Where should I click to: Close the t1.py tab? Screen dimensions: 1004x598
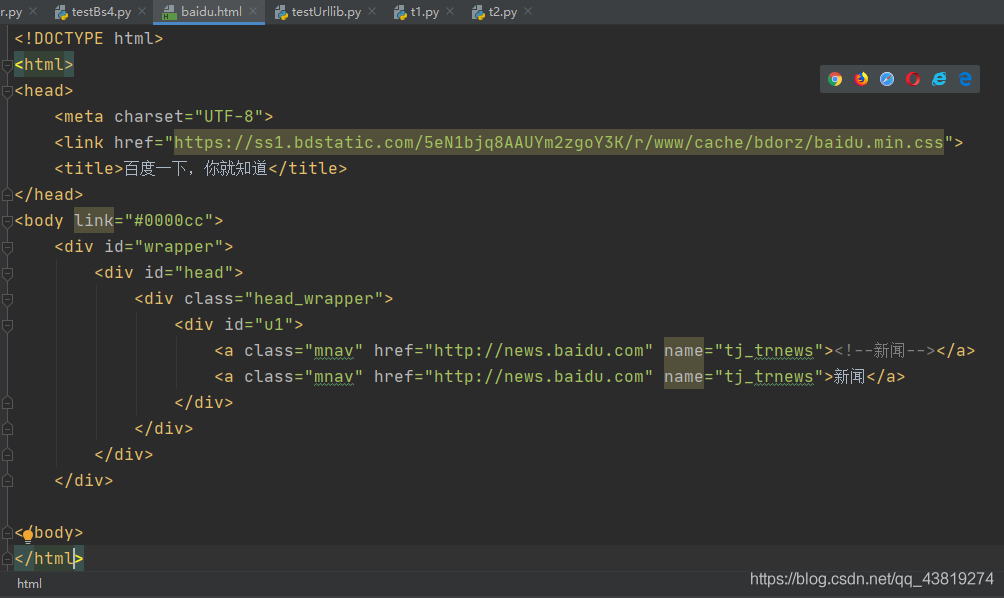click(450, 12)
